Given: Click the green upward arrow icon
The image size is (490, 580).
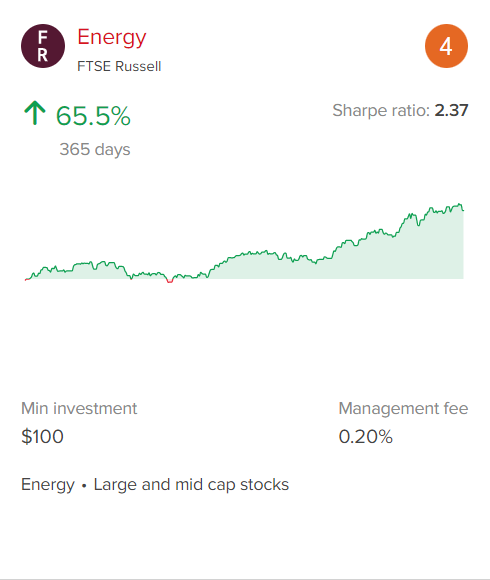Looking at the screenshot, I should coord(35,113).
